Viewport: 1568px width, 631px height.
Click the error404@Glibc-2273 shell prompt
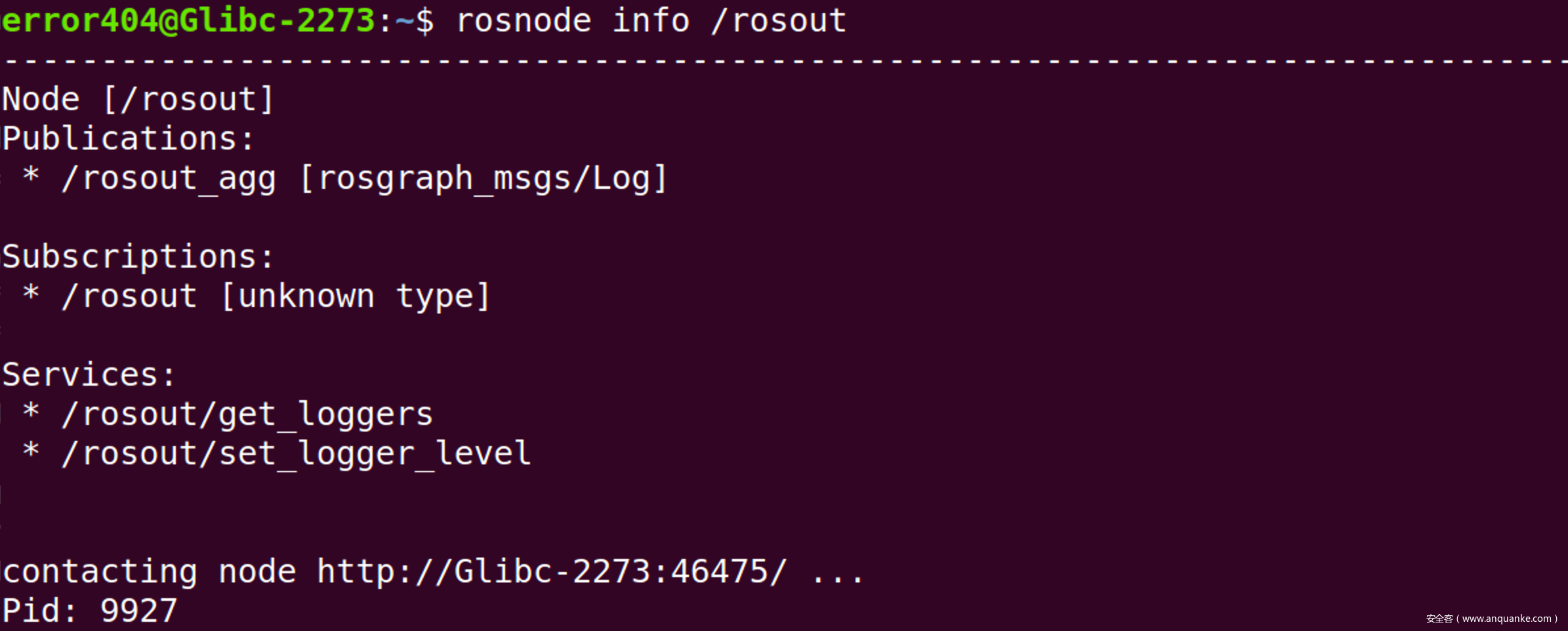(188, 21)
